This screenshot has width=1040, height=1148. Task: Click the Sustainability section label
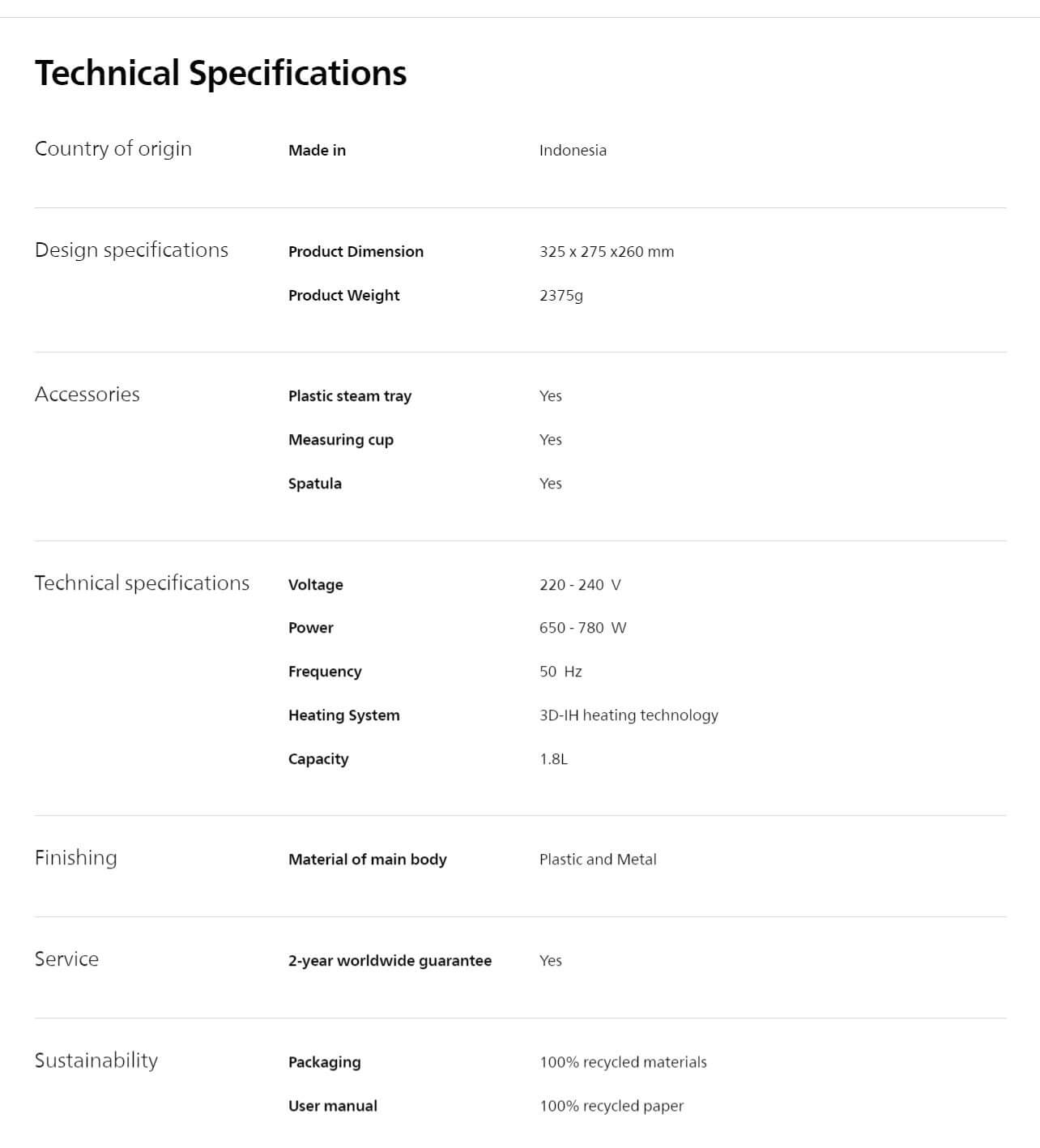coord(96,1061)
